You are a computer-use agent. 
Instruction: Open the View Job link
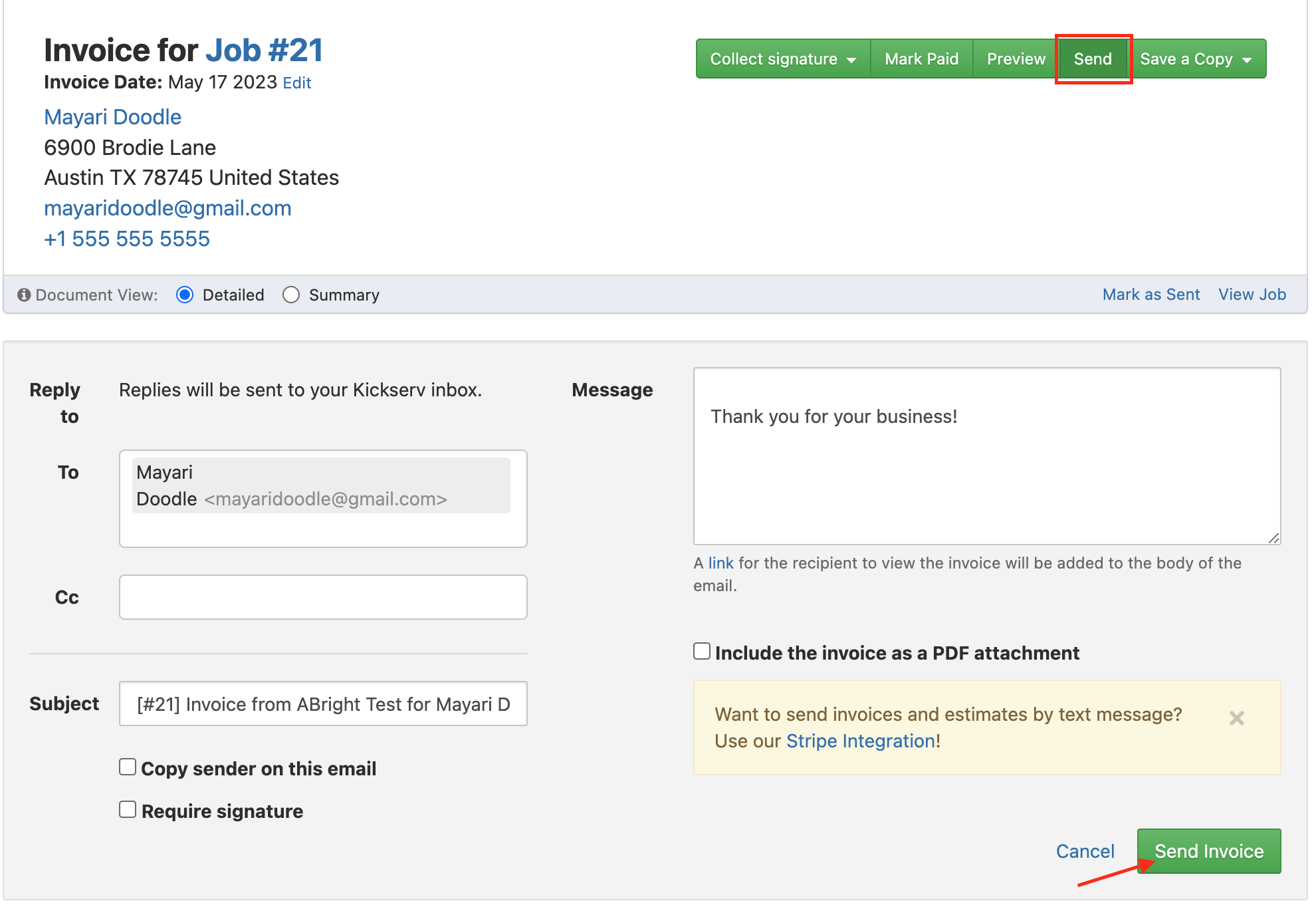point(1252,295)
